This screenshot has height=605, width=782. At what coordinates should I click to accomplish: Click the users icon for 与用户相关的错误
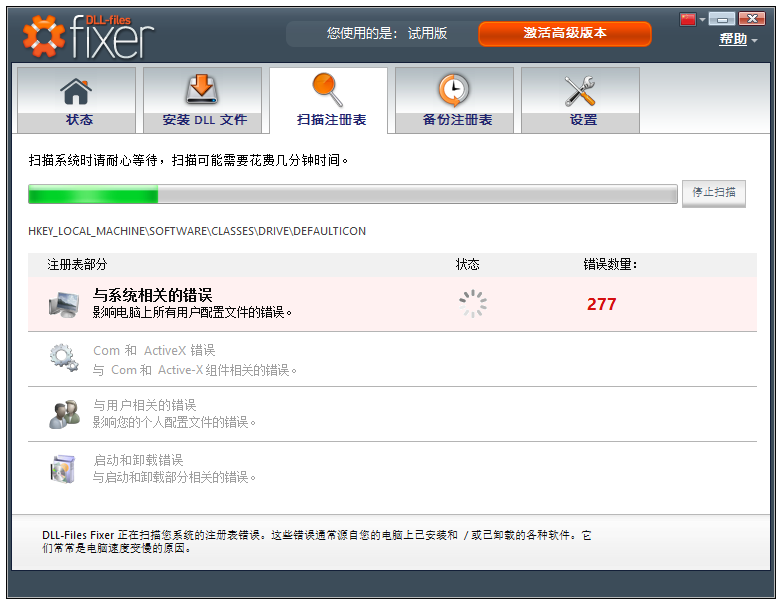pyautogui.click(x=64, y=414)
